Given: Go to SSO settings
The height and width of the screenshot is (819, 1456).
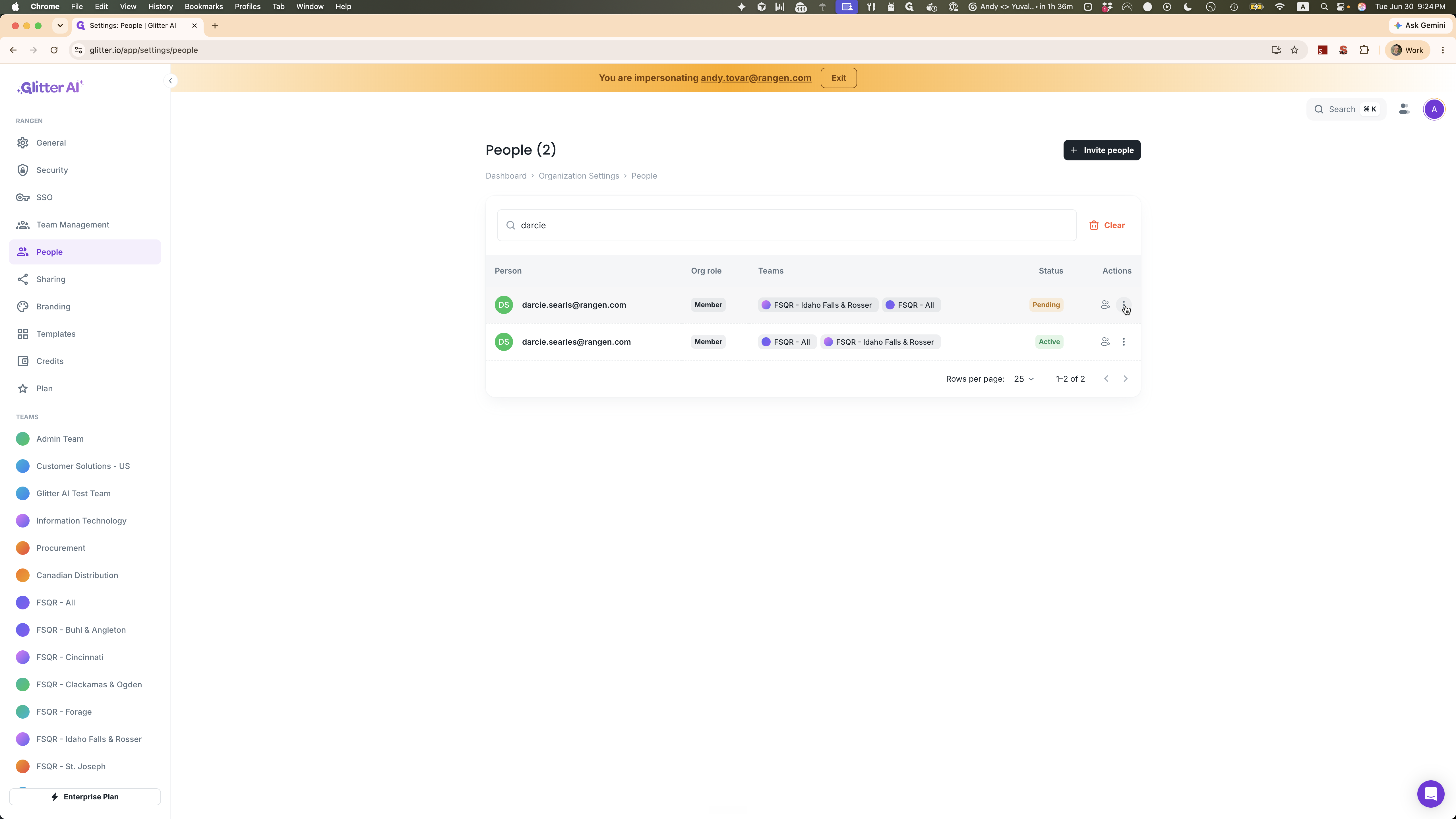Looking at the screenshot, I should (85, 197).
